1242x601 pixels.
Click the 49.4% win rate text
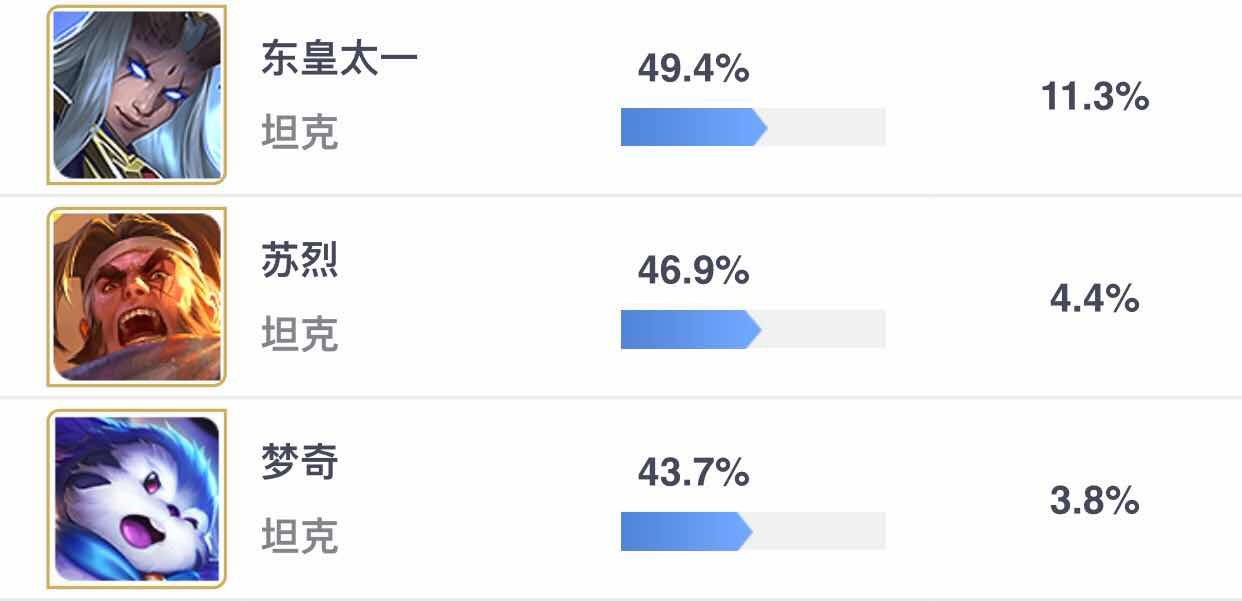coord(693,69)
